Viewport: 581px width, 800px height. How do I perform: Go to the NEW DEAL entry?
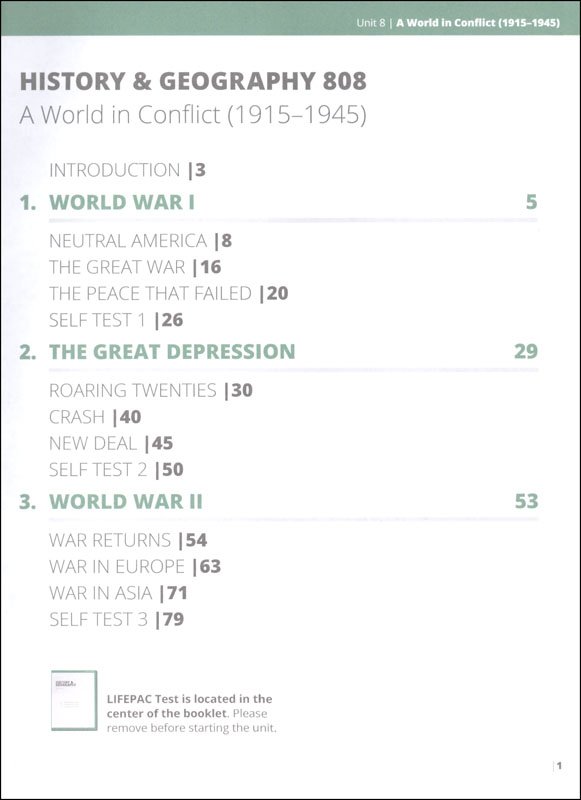111,444
